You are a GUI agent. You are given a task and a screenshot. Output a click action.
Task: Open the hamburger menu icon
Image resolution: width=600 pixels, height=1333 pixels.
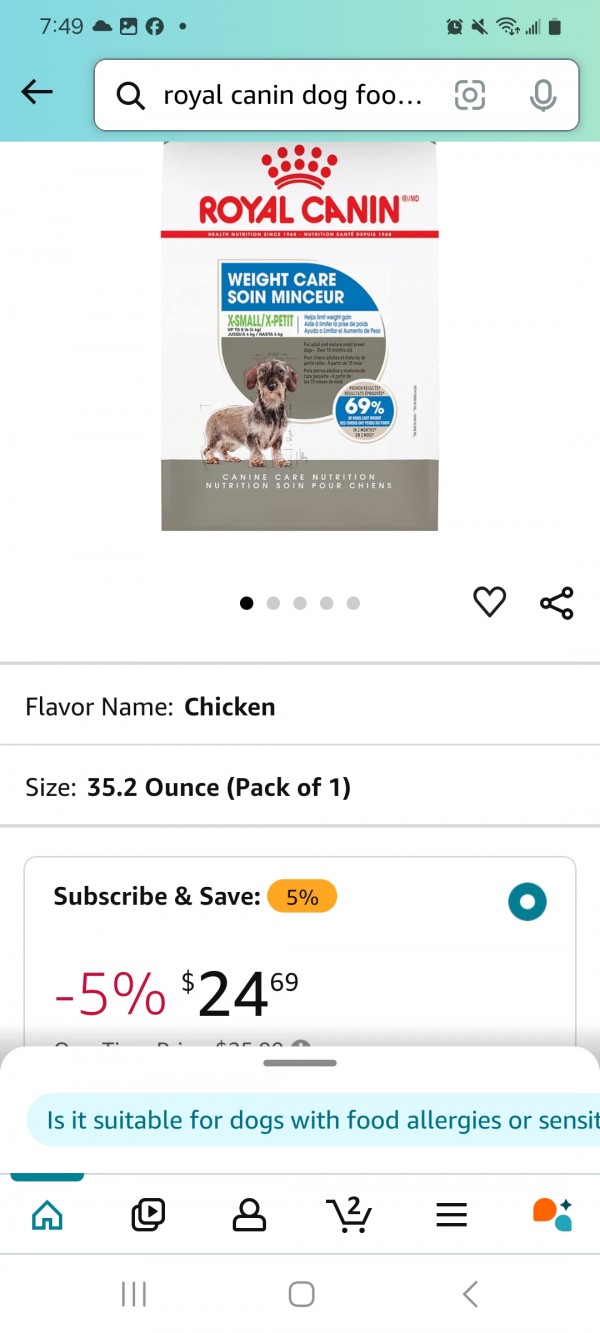coord(452,1214)
